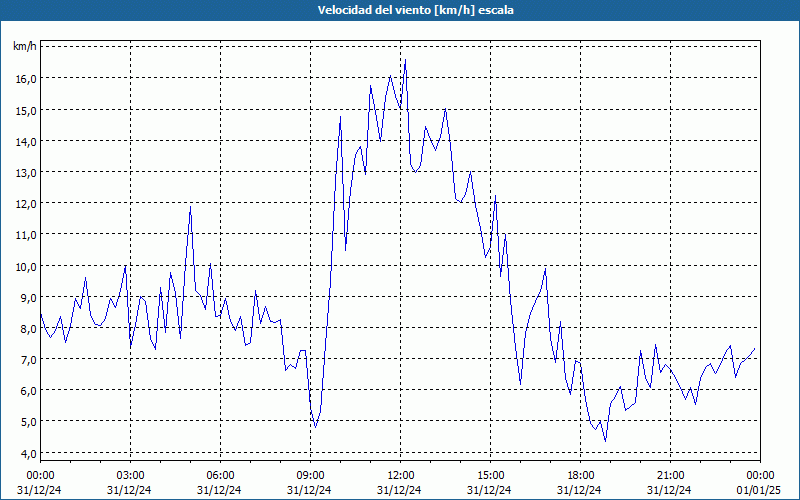The height and width of the screenshot is (500, 800).
Task: Click the 06:00 time label on the x-axis
Action: (220, 476)
